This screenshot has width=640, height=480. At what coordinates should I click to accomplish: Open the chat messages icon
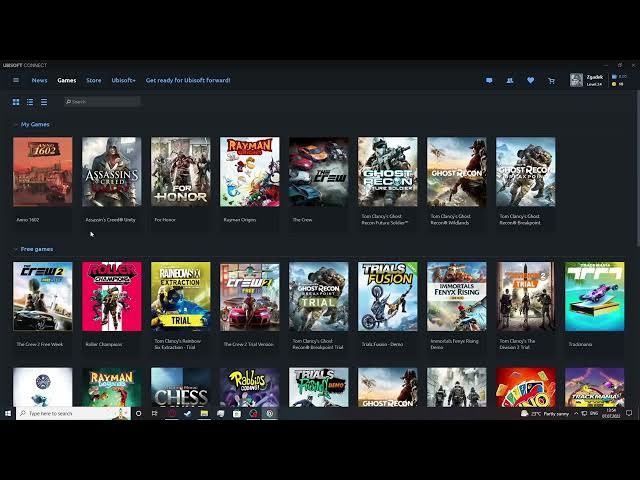click(x=489, y=80)
